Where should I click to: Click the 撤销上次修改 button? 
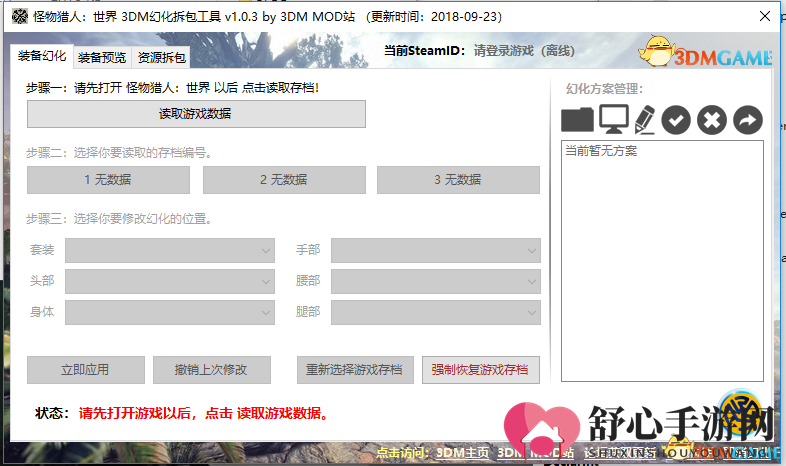tap(212, 370)
